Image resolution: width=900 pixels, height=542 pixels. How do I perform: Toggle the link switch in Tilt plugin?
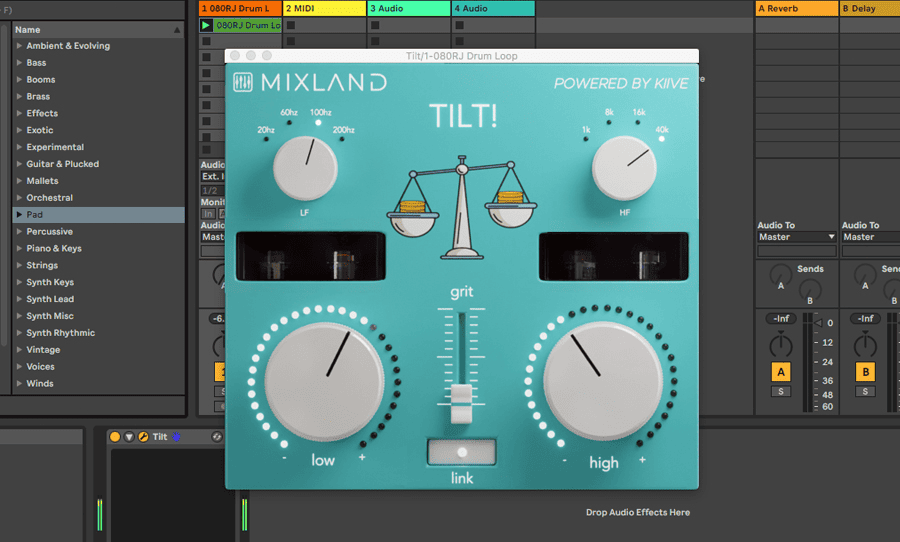click(x=461, y=452)
